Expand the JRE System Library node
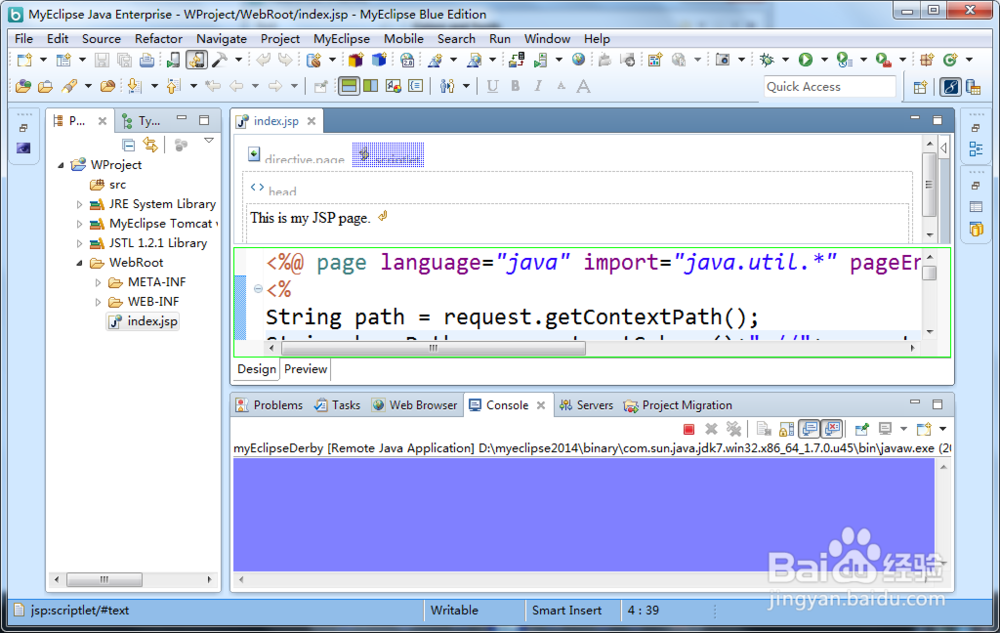The width and height of the screenshot is (1000, 633). (79, 205)
